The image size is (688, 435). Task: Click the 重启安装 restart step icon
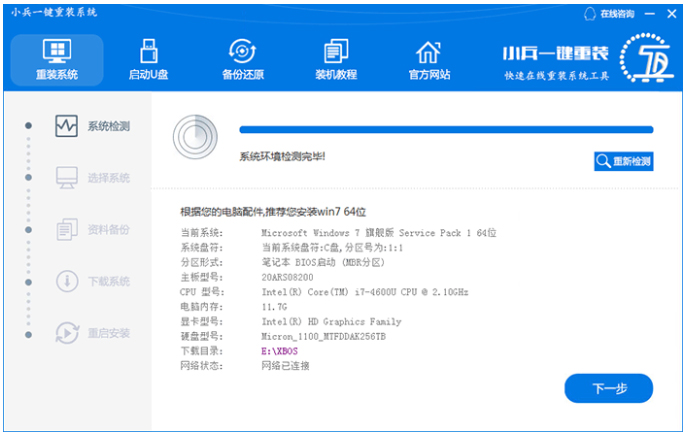[67, 332]
